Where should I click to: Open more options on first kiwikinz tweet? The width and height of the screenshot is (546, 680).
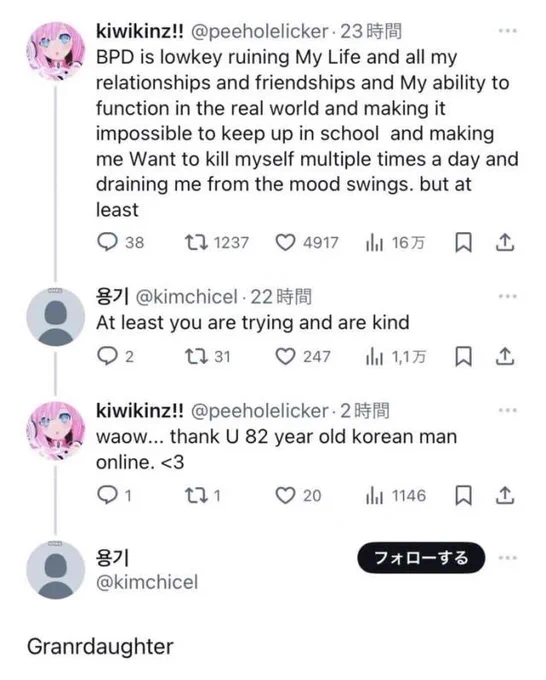tap(507, 31)
